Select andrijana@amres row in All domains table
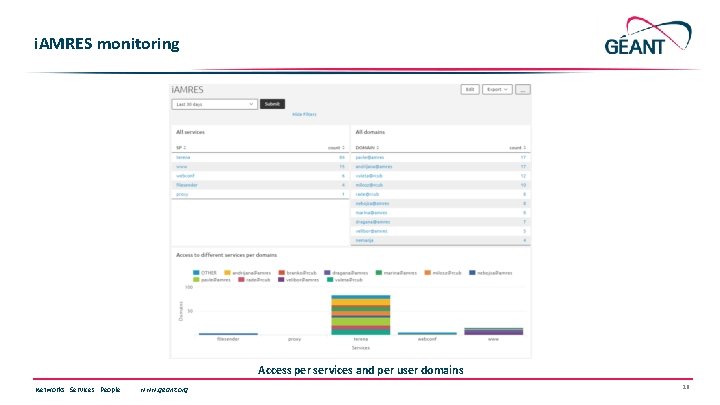Screen dimensions: 720x405 [x=441, y=167]
